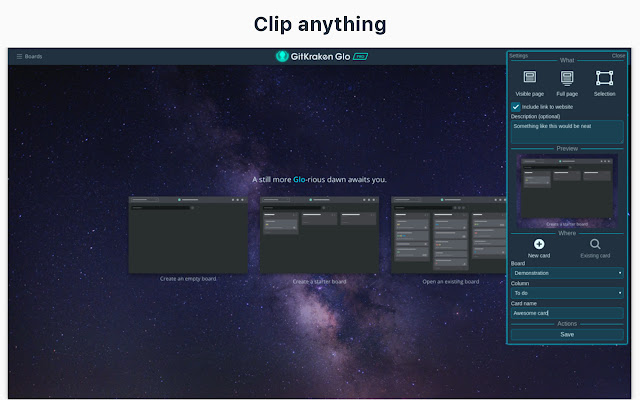Click the 'New card' label
Viewport: 640px width, 400px height.
click(539, 256)
